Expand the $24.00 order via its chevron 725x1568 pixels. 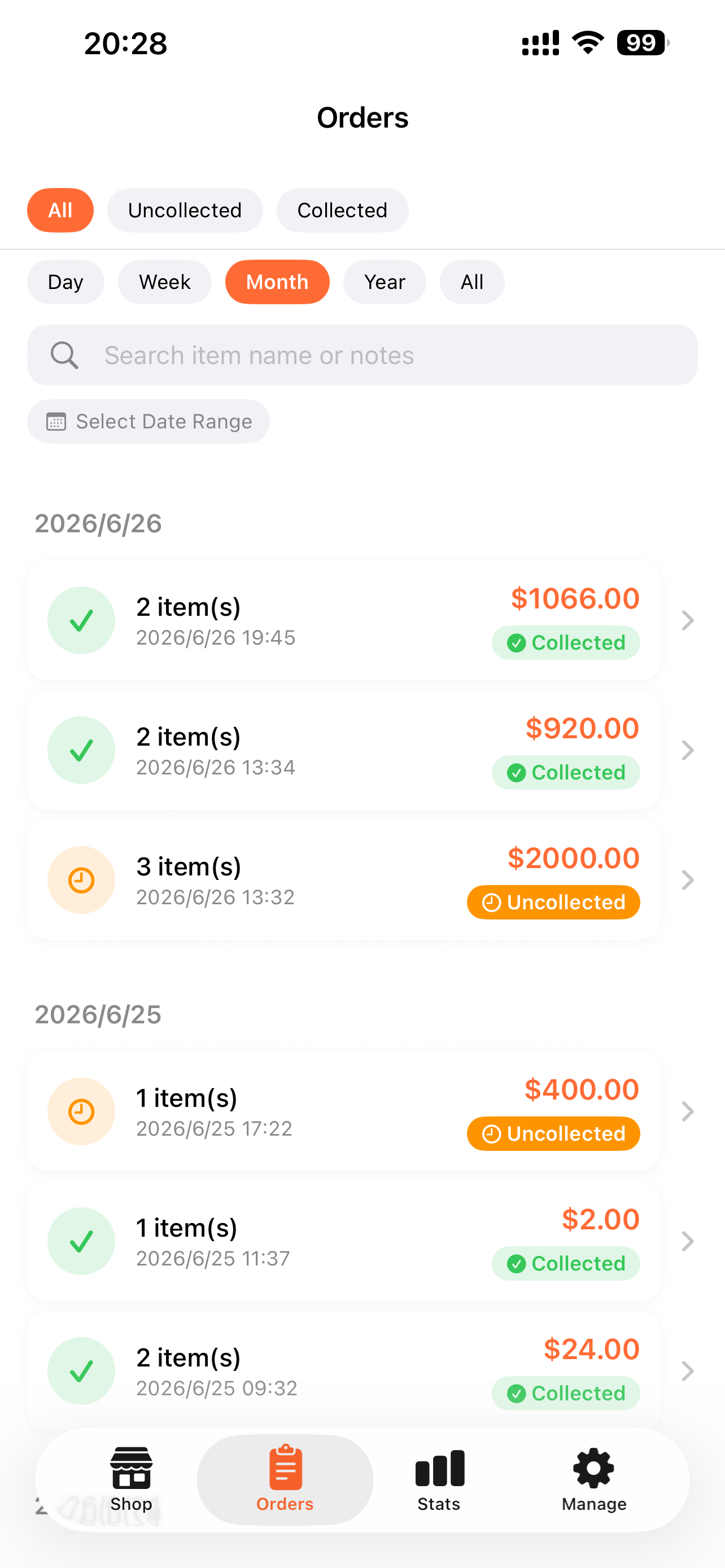(687, 1371)
